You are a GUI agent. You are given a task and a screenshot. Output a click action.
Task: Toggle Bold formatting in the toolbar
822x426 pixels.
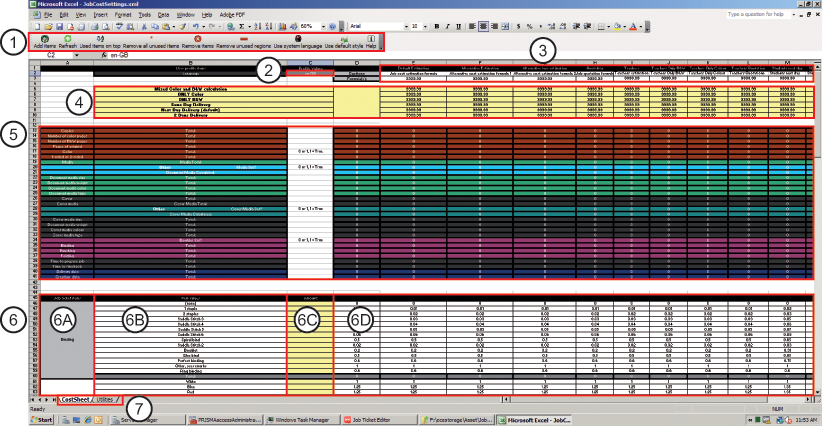(x=437, y=25)
